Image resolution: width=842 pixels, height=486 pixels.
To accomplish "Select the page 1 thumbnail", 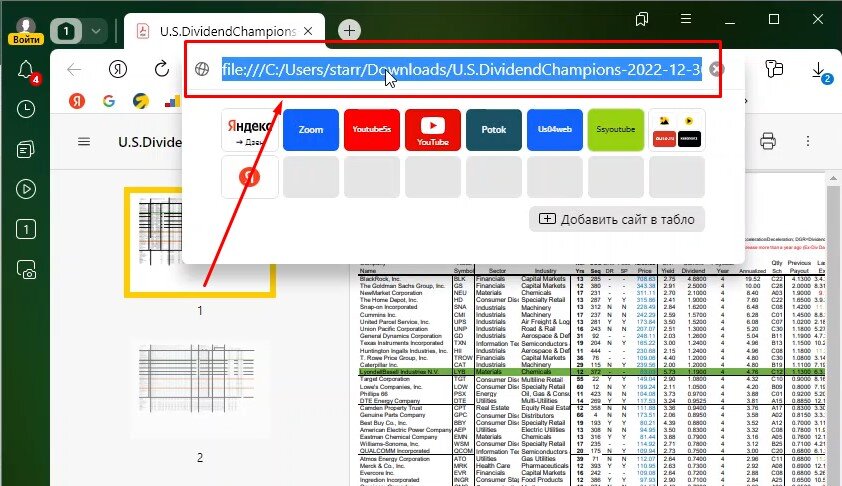I will [200, 242].
